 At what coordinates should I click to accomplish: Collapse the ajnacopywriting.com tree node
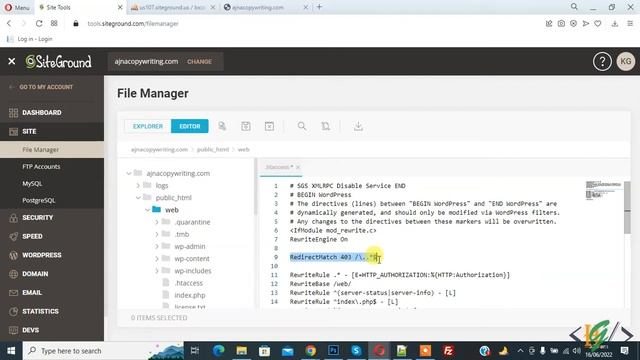[x=129, y=173]
